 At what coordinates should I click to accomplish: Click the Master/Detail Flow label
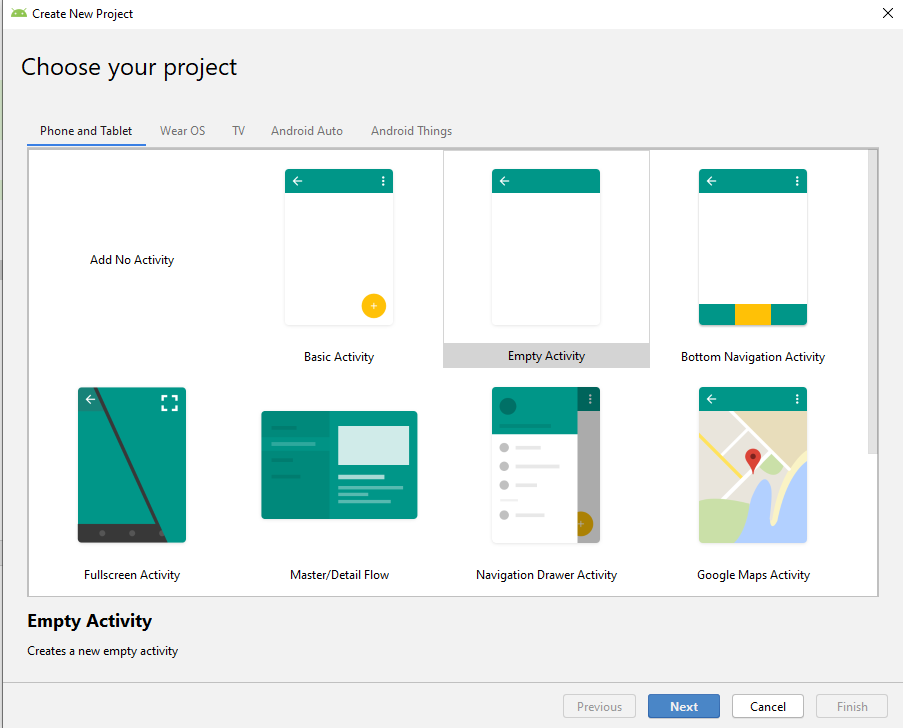click(x=339, y=575)
